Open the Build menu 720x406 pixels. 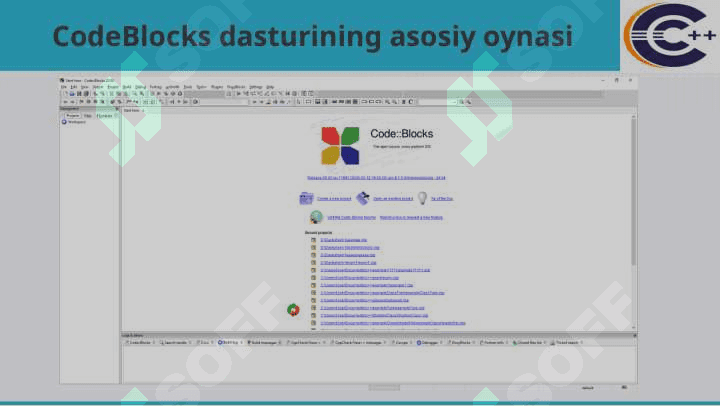pos(127,86)
